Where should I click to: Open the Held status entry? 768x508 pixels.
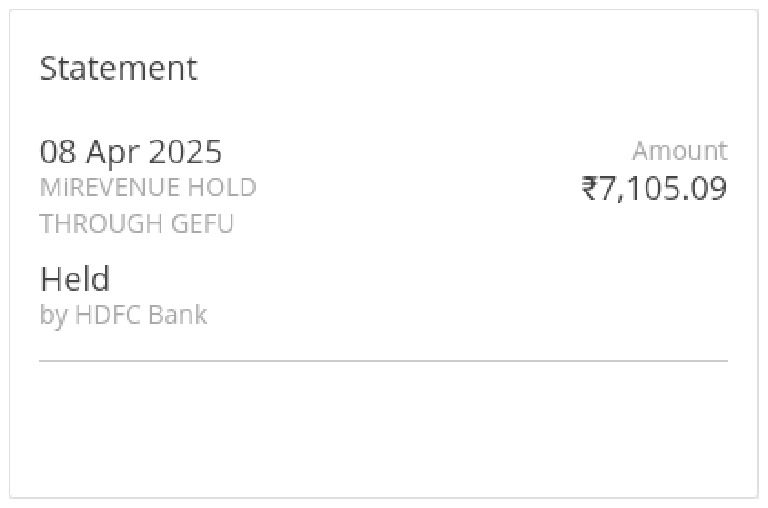click(75, 279)
